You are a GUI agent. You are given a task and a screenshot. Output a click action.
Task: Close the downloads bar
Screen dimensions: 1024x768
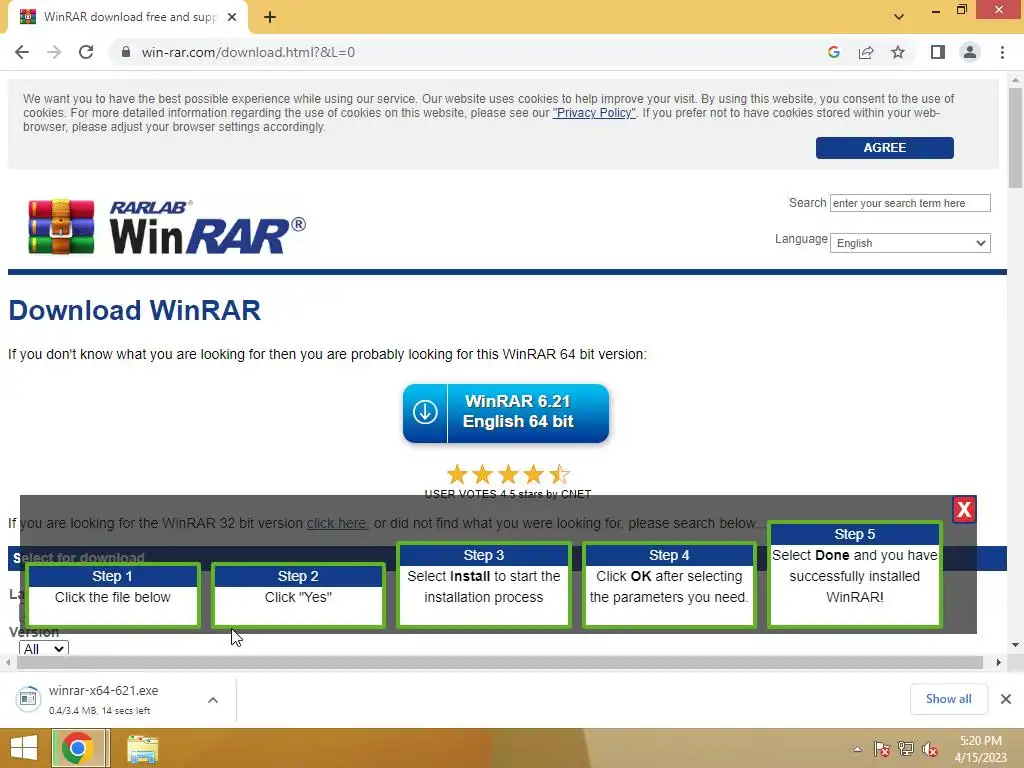click(x=1006, y=699)
